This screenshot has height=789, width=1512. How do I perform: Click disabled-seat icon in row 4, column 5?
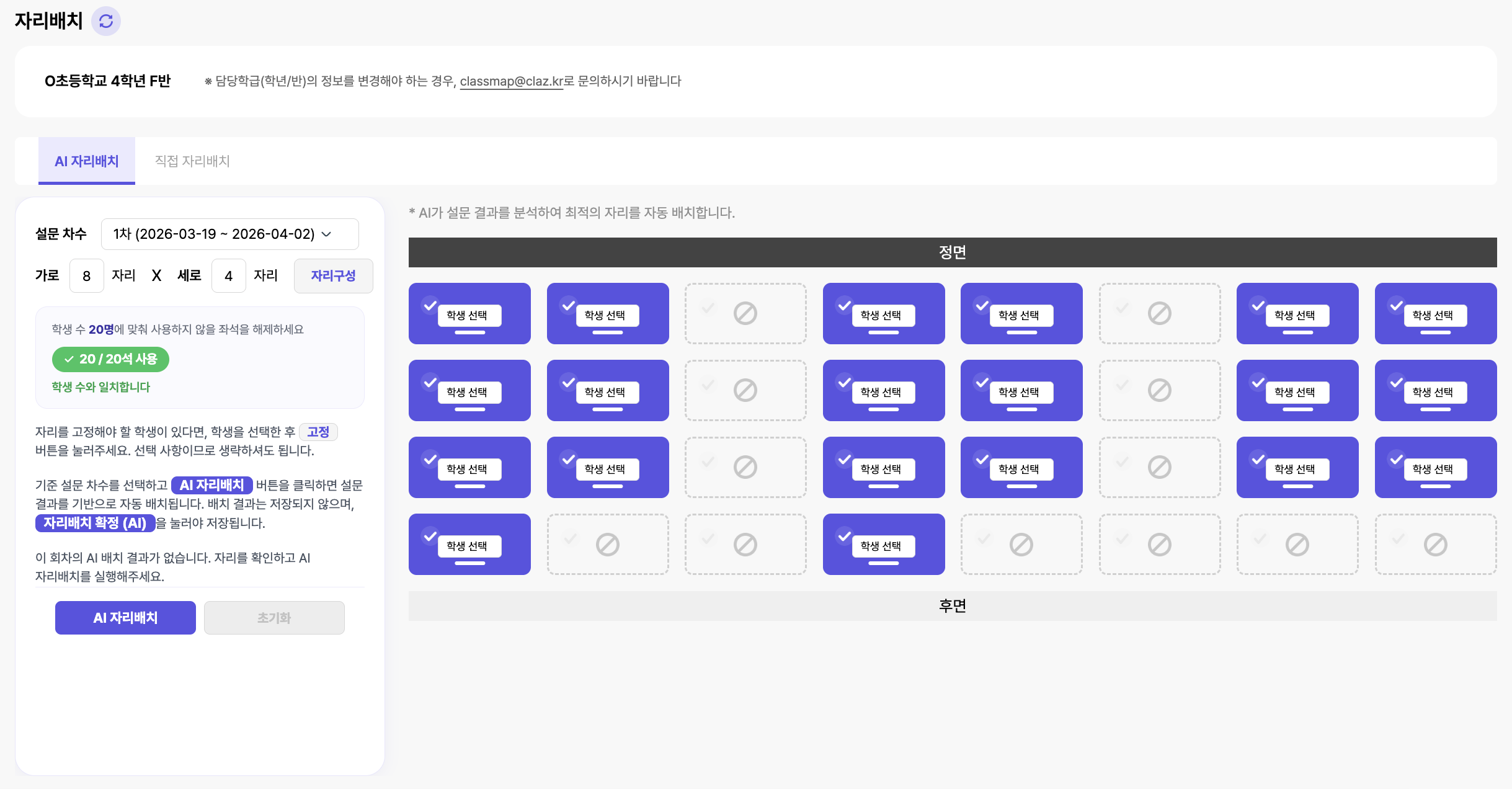point(1021,545)
